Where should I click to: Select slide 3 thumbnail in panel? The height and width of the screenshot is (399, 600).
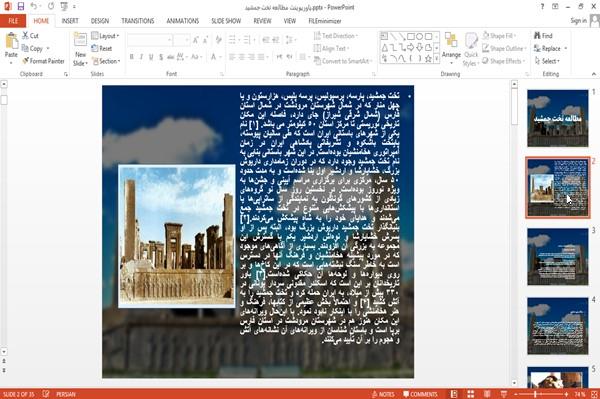pyautogui.click(x=558, y=257)
